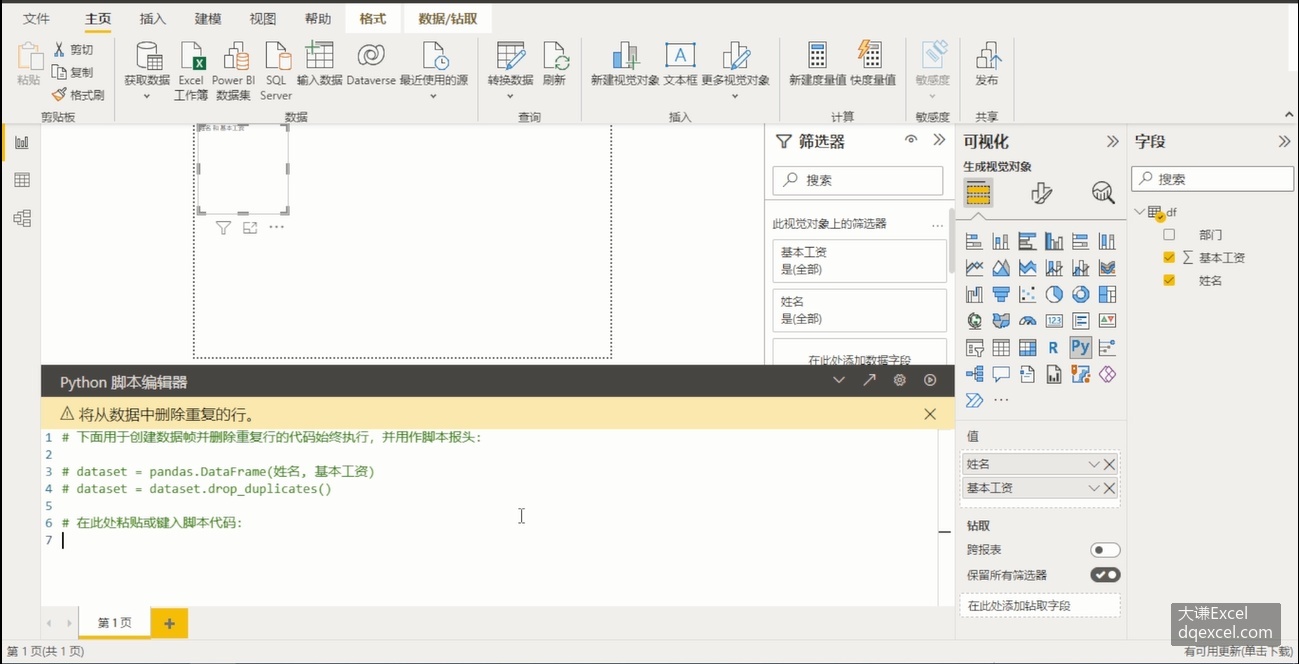Click the 新建度量值 button
1299x664 pixels.
pyautogui.click(x=817, y=65)
